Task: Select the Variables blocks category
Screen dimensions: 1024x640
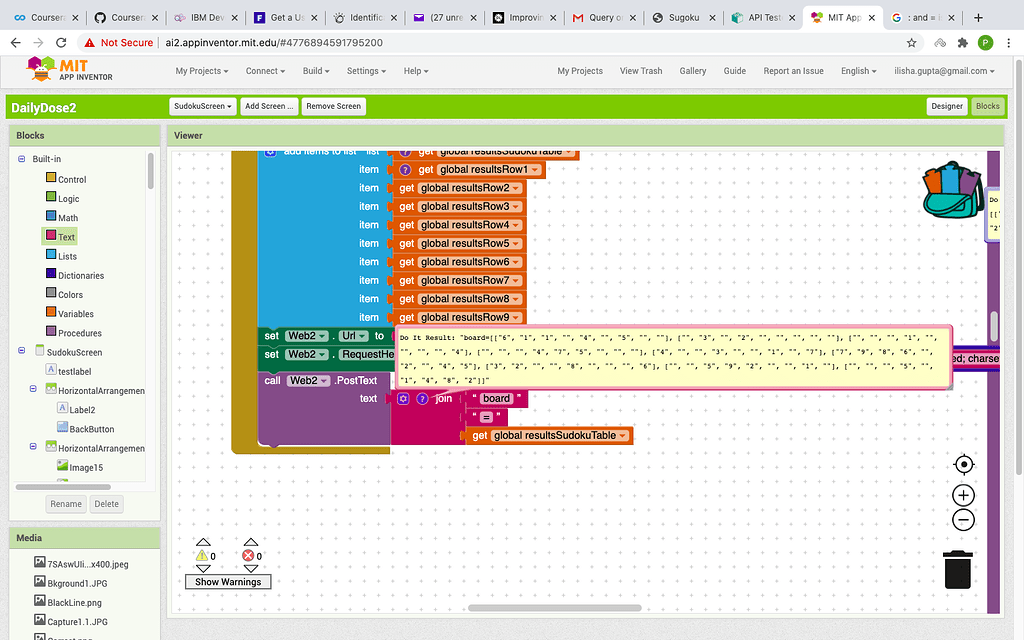Action: (69, 313)
